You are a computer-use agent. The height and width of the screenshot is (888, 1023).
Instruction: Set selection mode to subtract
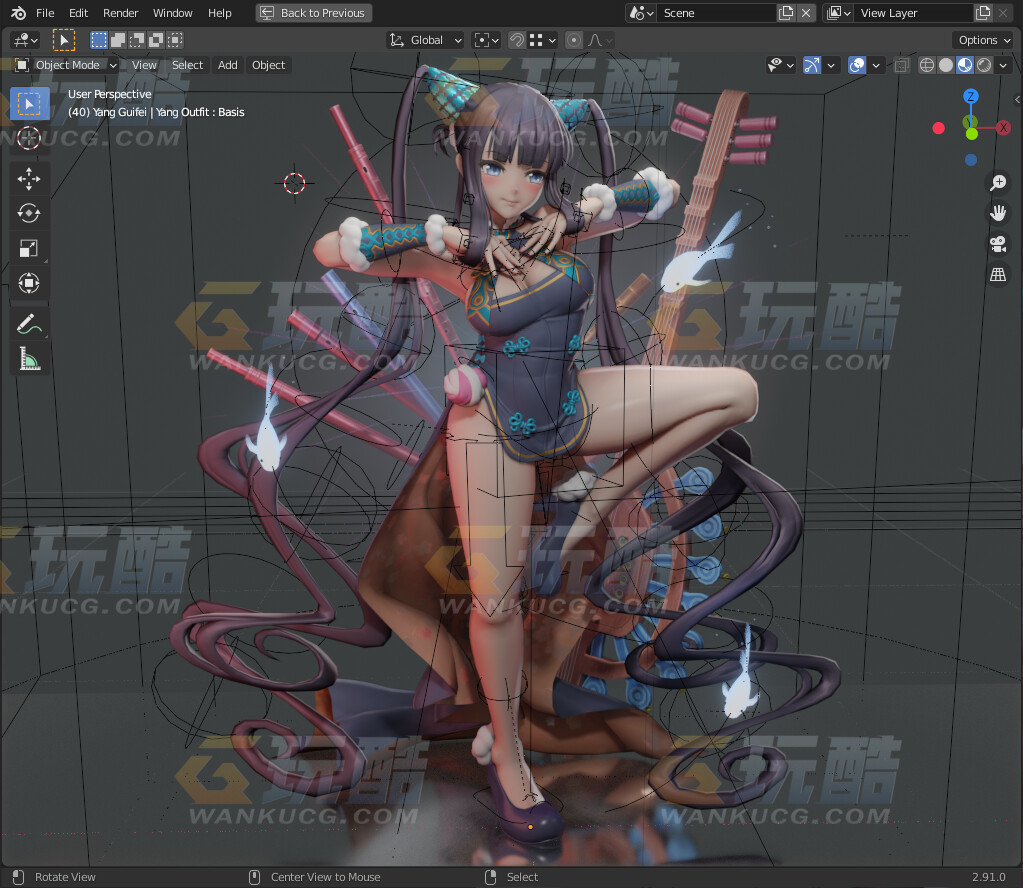pos(137,40)
